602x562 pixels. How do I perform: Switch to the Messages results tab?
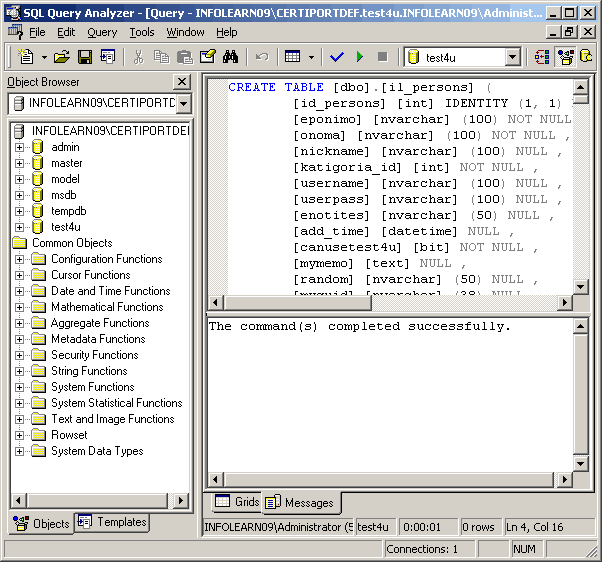point(302,502)
